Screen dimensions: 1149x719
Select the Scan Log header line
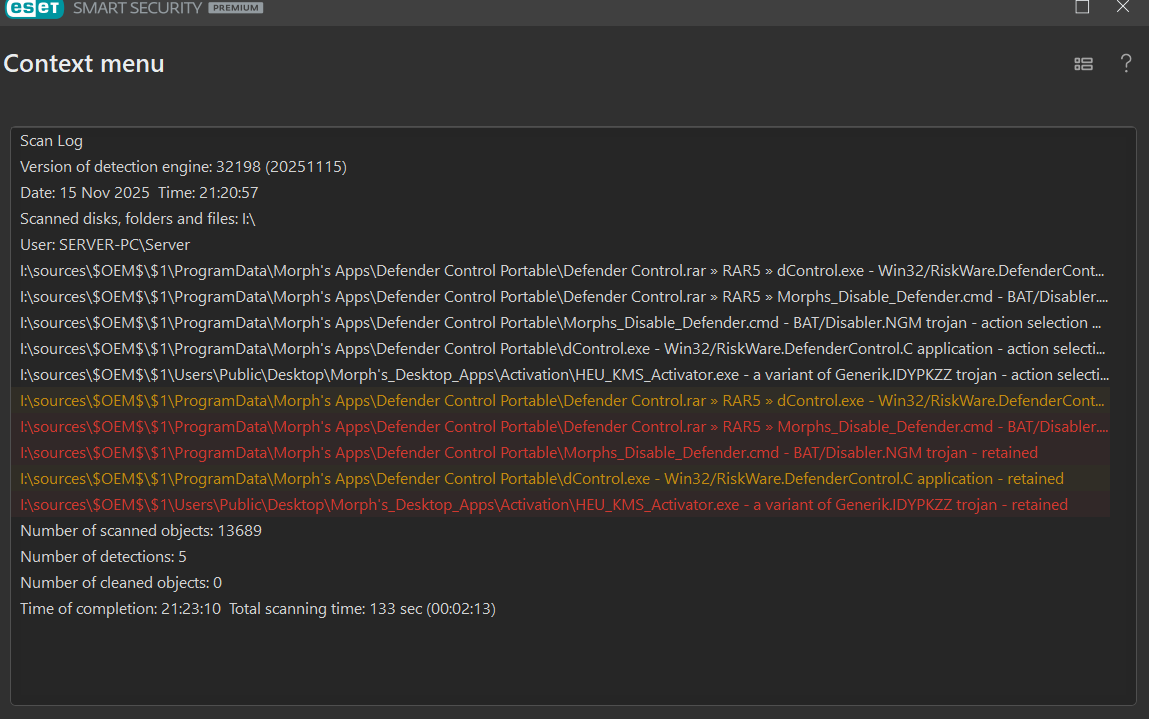(x=51, y=141)
